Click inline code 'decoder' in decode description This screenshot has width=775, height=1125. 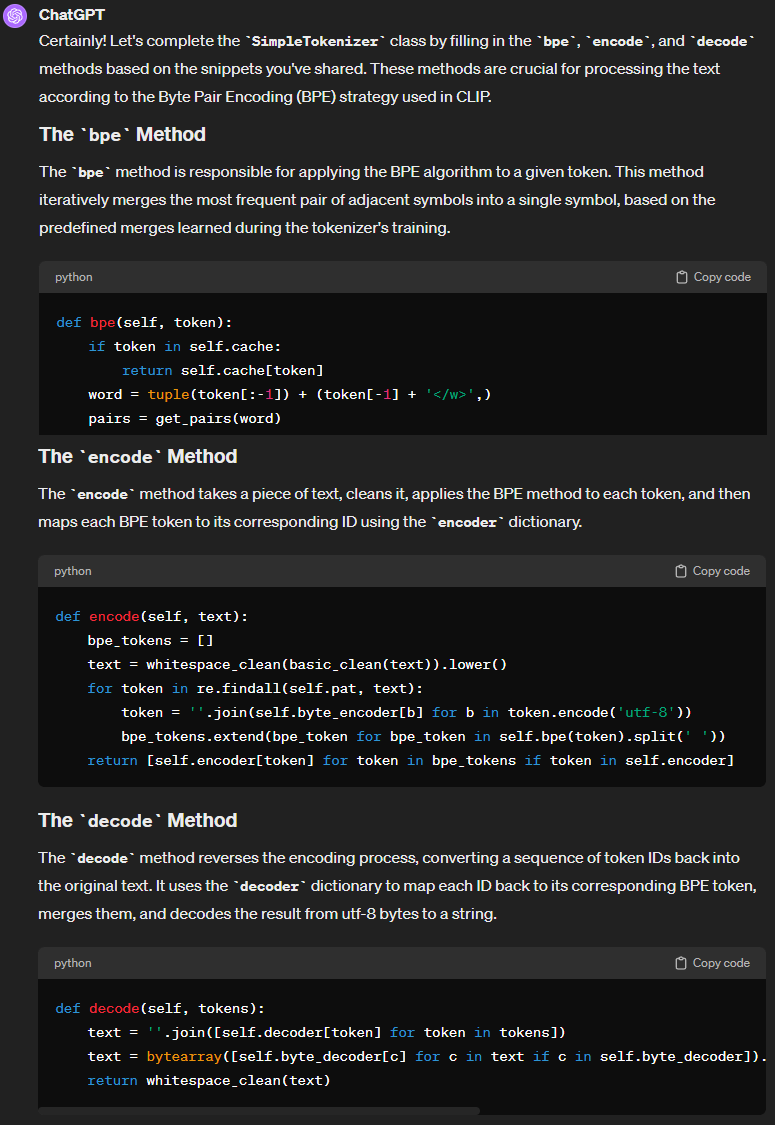269,887
